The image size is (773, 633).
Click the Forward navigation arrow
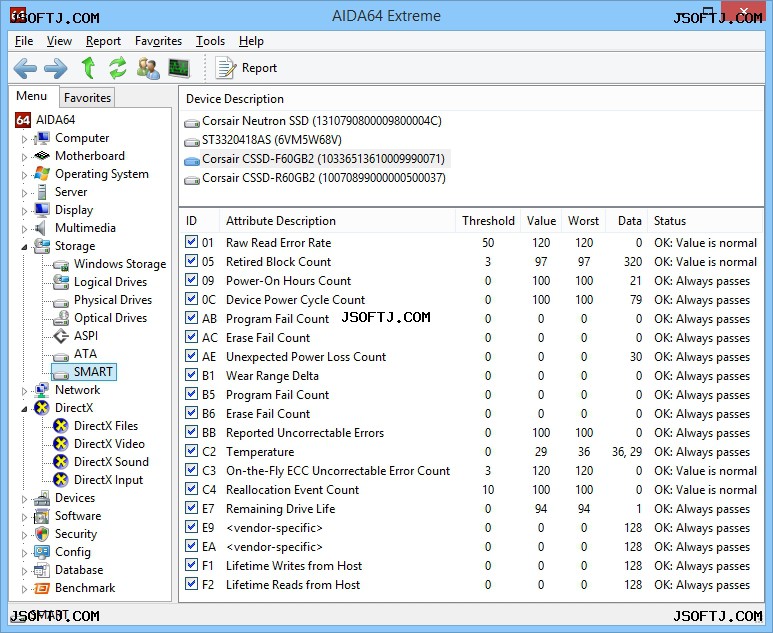(55, 68)
